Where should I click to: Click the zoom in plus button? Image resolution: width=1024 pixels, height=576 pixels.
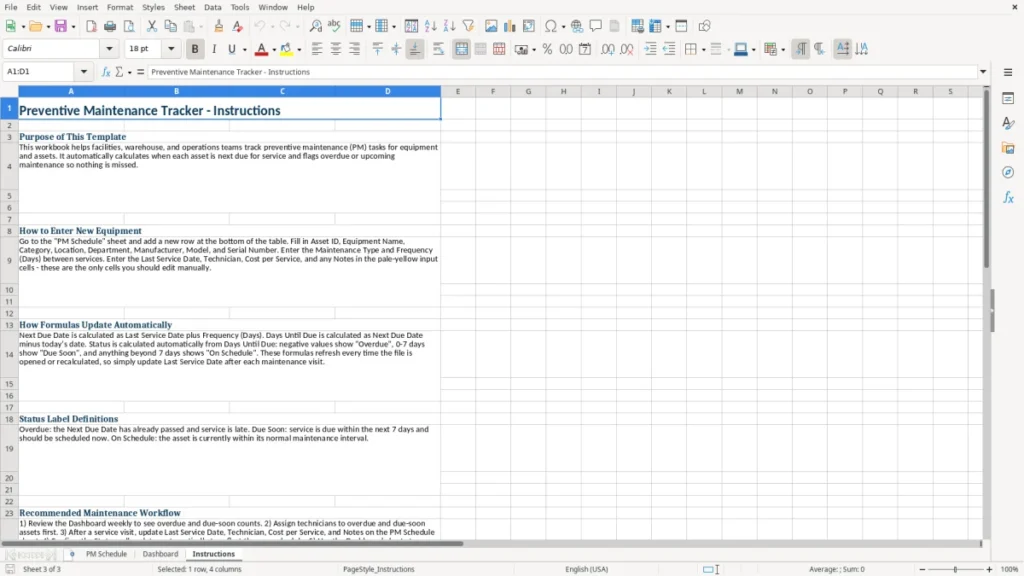pos(989,569)
